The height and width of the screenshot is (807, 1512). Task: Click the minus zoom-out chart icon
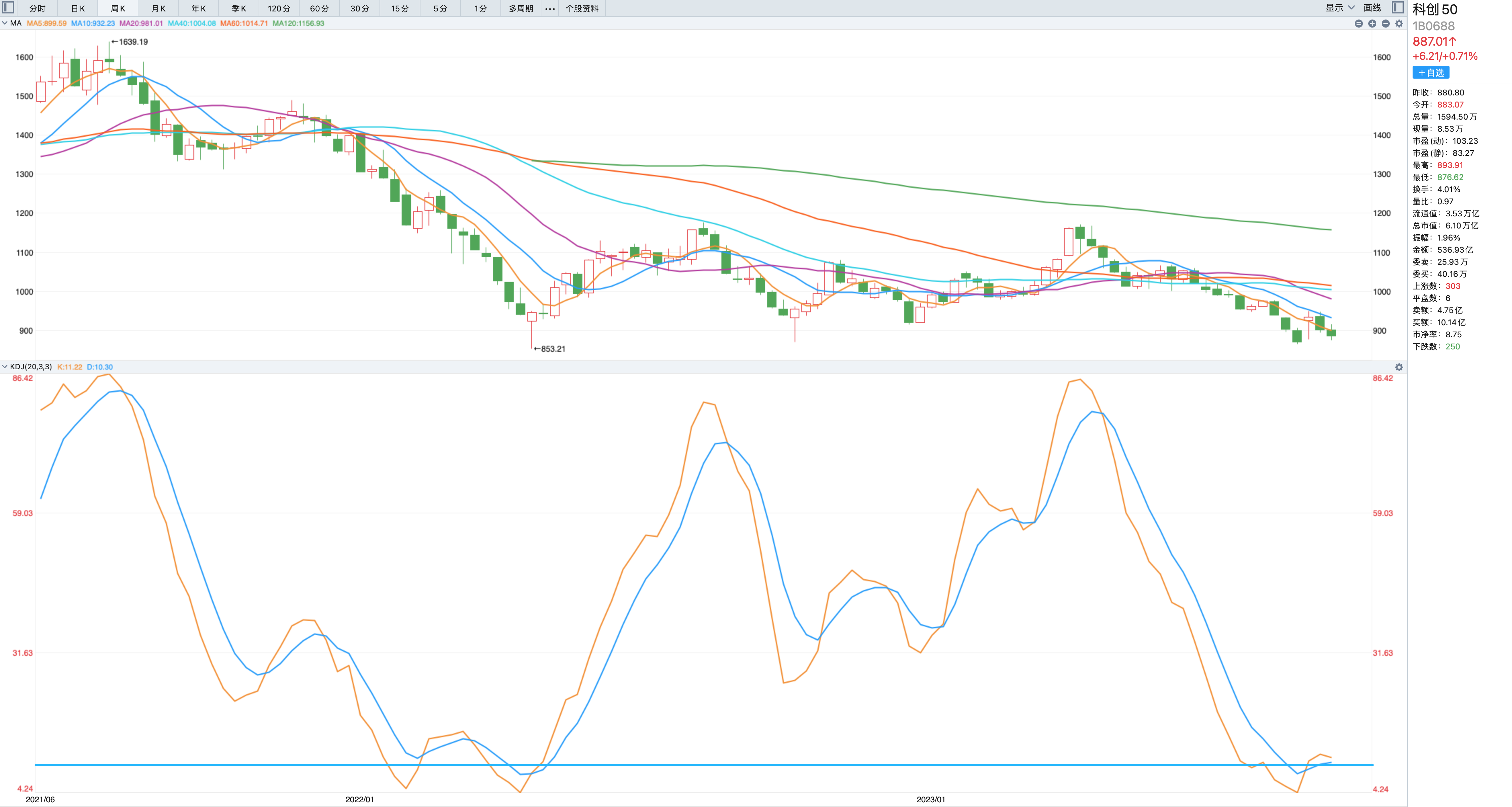point(1385,24)
